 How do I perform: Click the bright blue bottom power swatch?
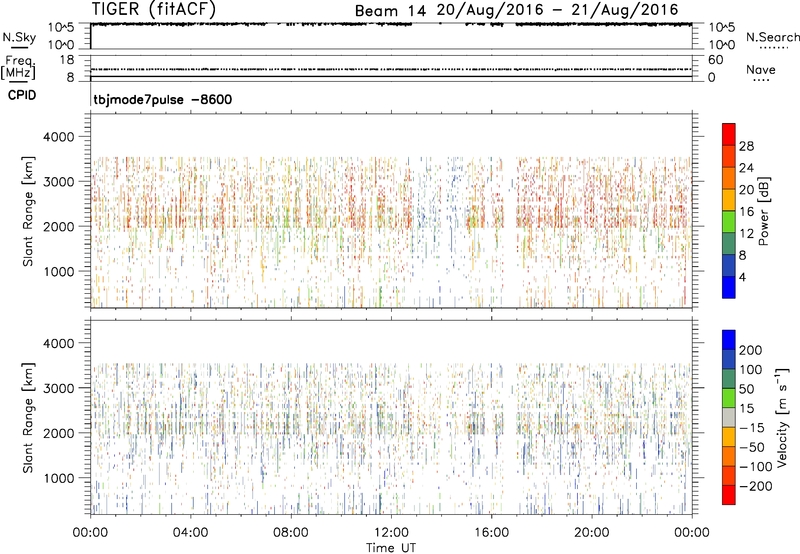(729, 287)
